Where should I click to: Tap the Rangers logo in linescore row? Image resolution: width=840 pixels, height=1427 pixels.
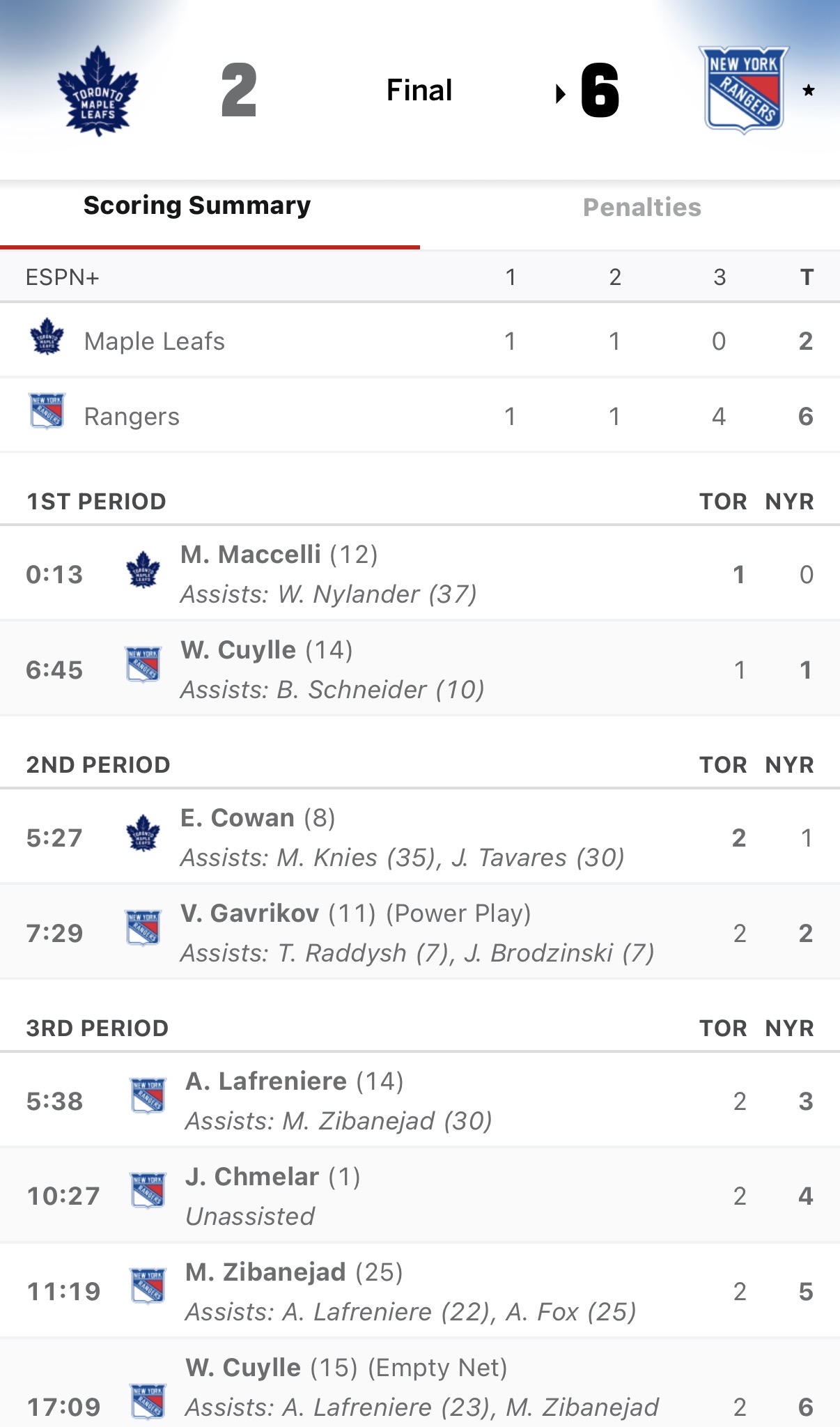pyautogui.click(x=47, y=411)
